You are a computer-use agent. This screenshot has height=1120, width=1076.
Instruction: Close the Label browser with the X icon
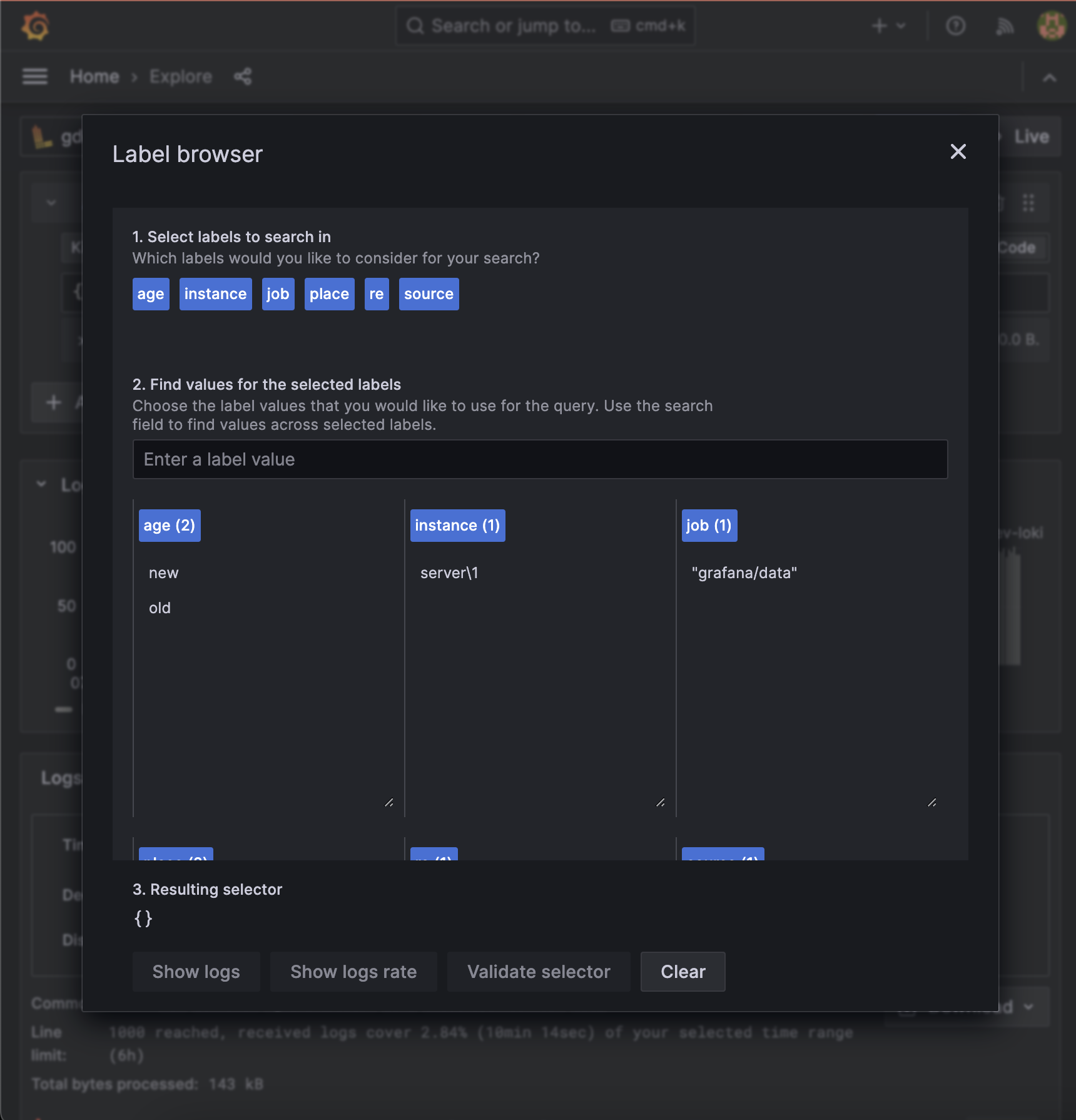[x=958, y=152]
